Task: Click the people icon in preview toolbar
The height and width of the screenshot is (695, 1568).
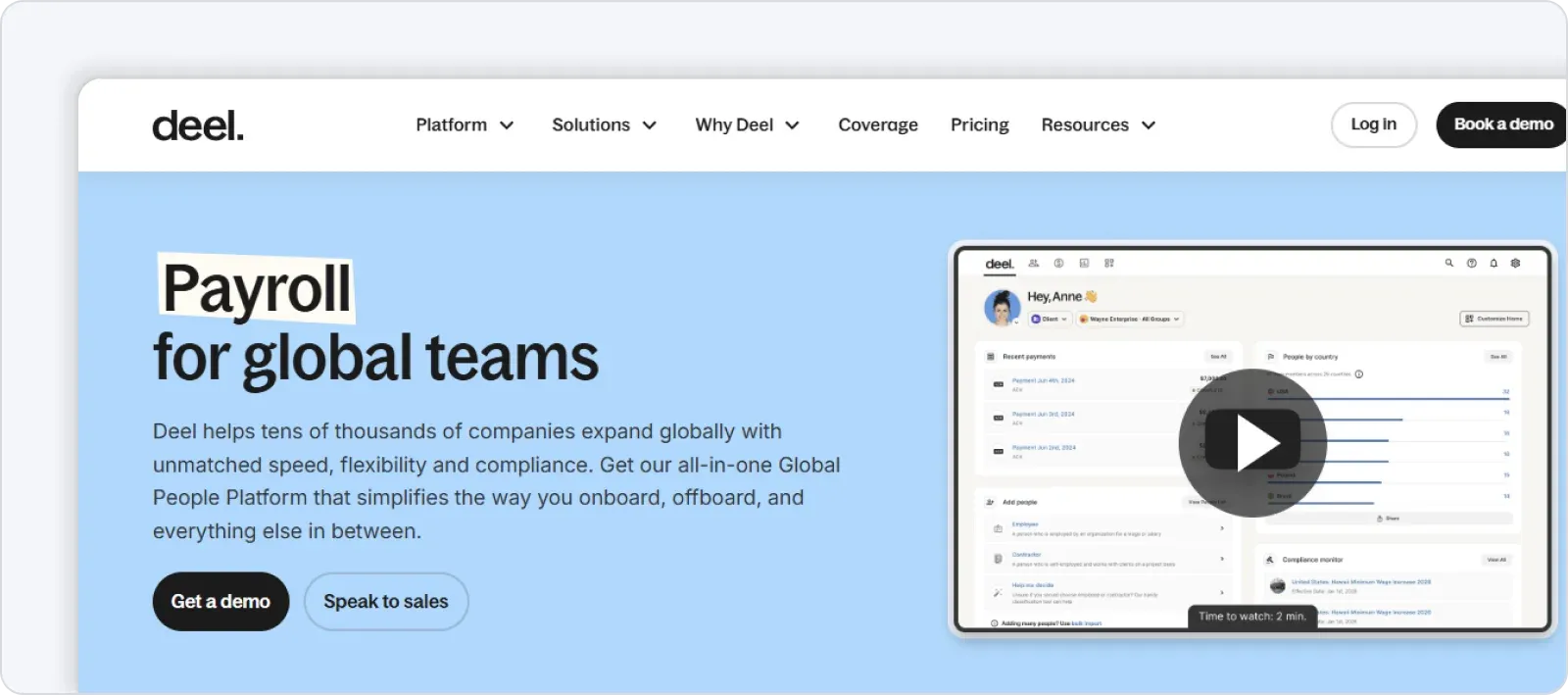Action: click(1033, 263)
